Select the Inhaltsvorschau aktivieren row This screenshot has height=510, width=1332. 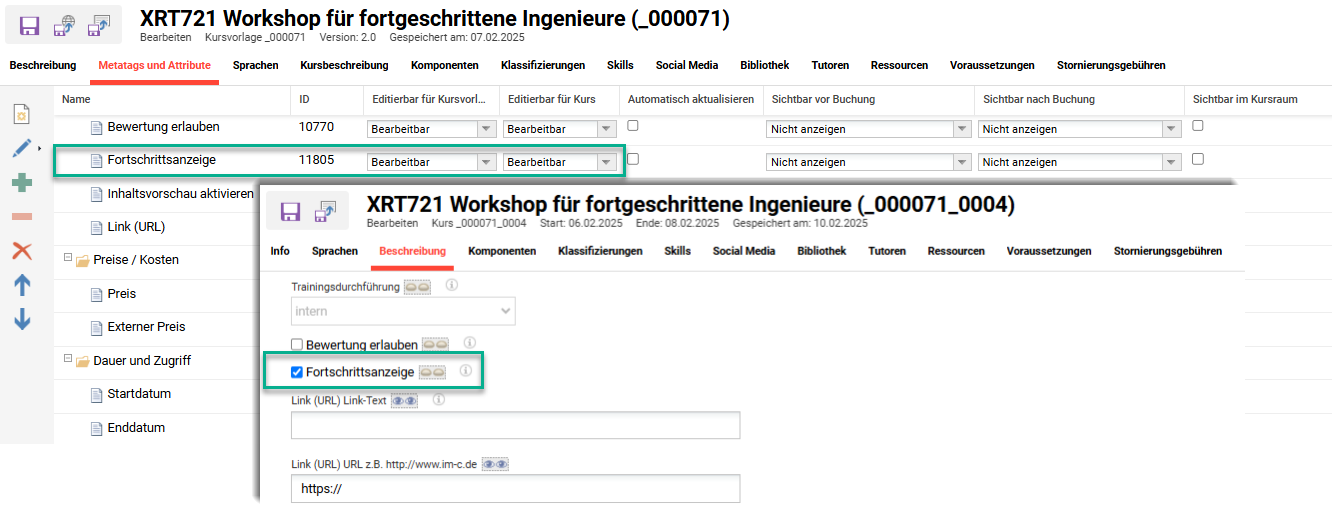pyautogui.click(x=180, y=194)
